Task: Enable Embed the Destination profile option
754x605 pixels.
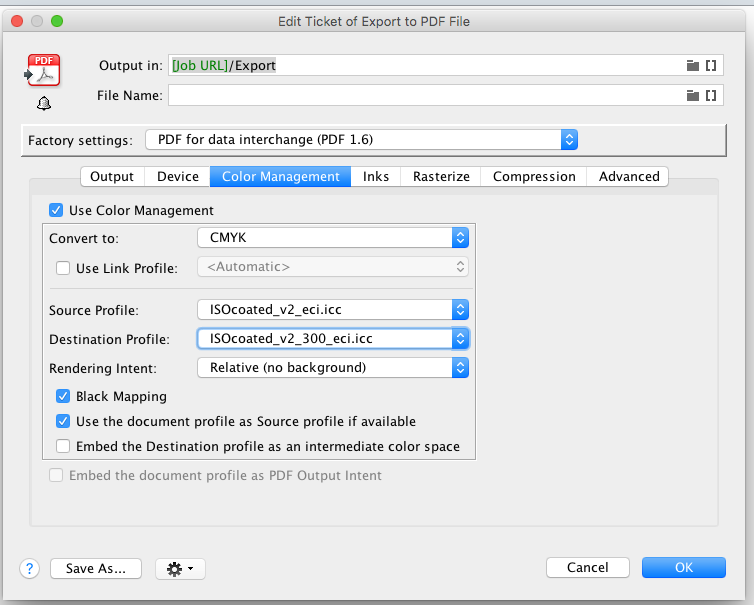Action: click(64, 446)
